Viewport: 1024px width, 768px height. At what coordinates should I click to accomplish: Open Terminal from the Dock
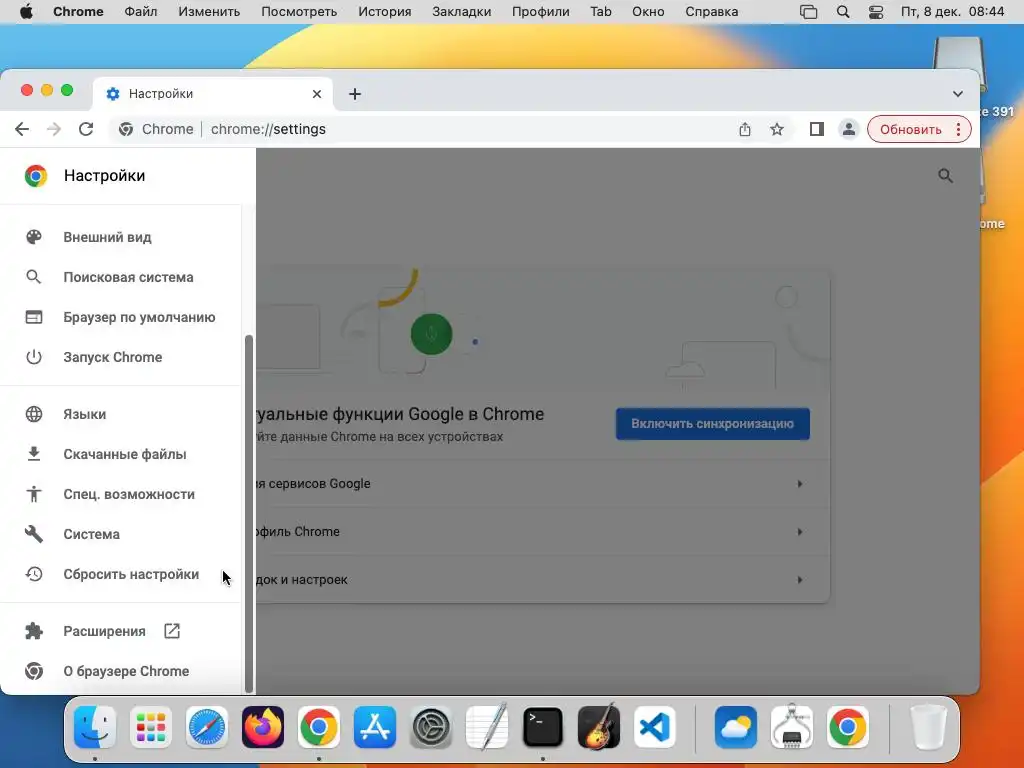click(543, 727)
